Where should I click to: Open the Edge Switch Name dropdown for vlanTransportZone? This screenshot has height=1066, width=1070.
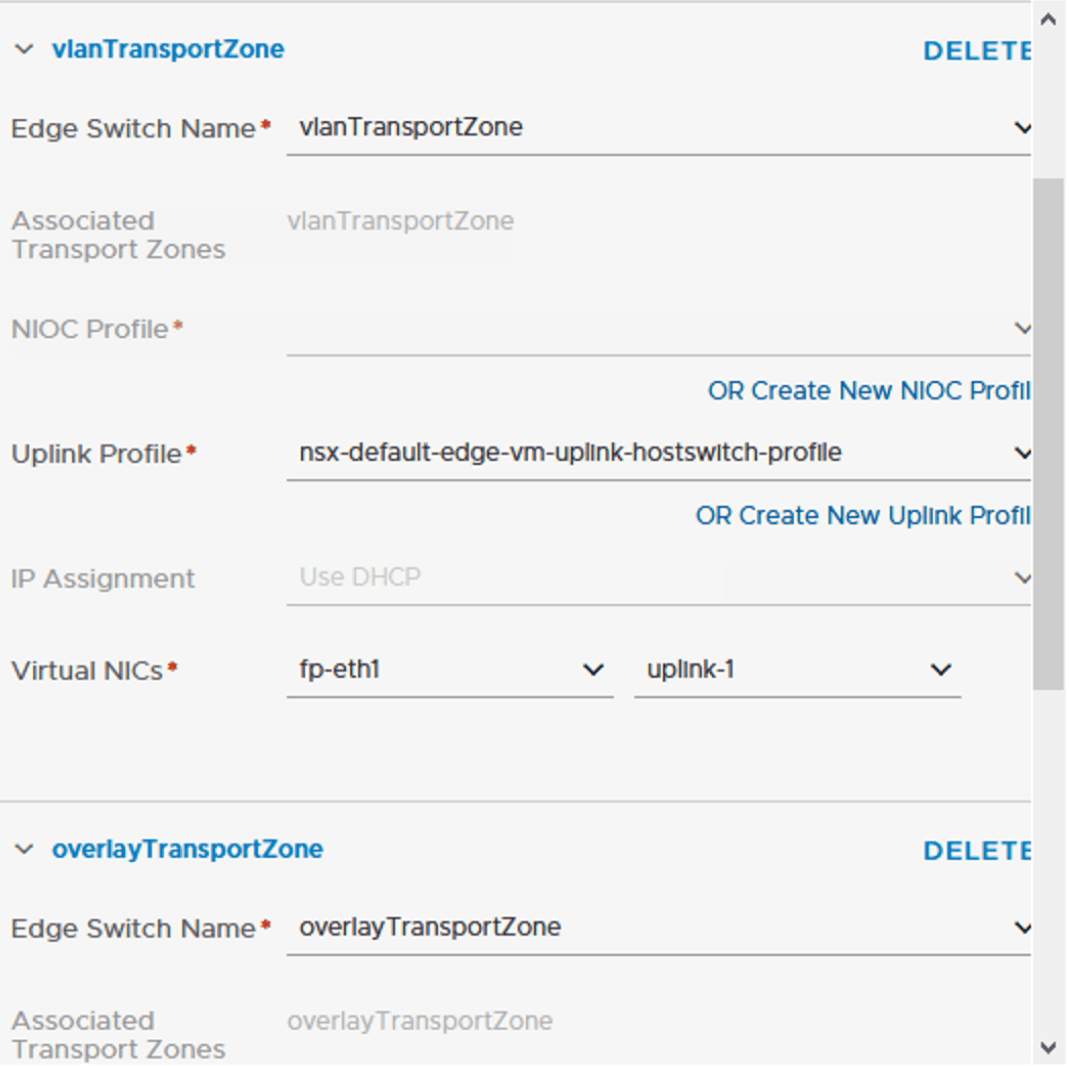tap(1023, 128)
